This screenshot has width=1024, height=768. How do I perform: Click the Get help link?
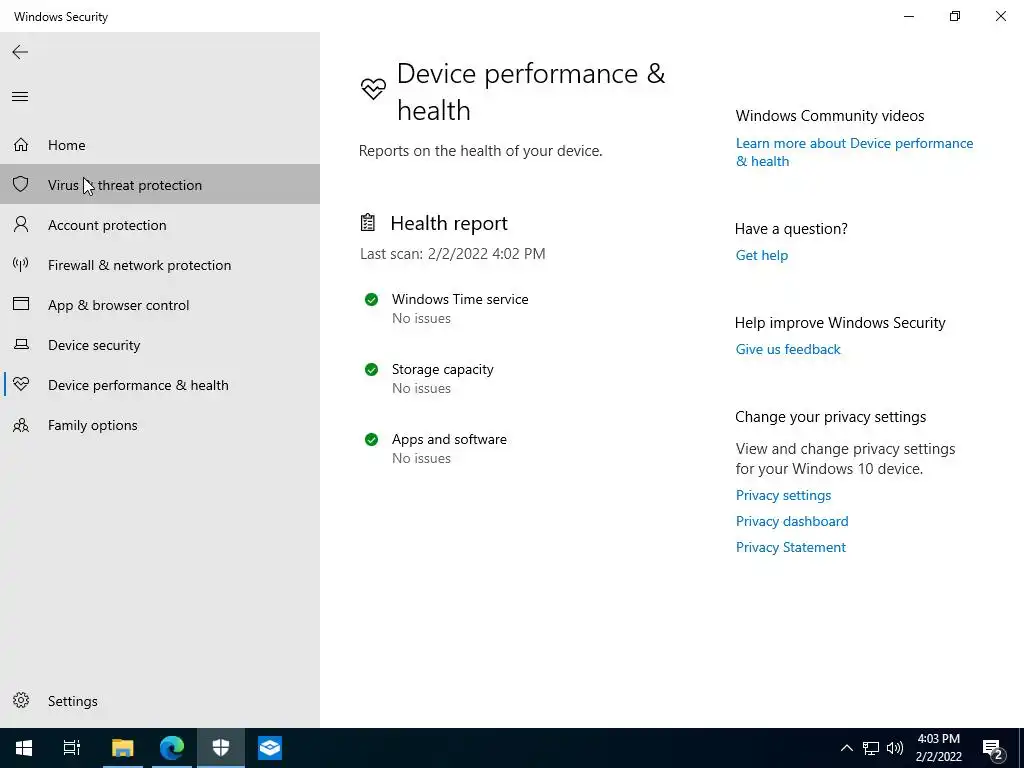761,255
